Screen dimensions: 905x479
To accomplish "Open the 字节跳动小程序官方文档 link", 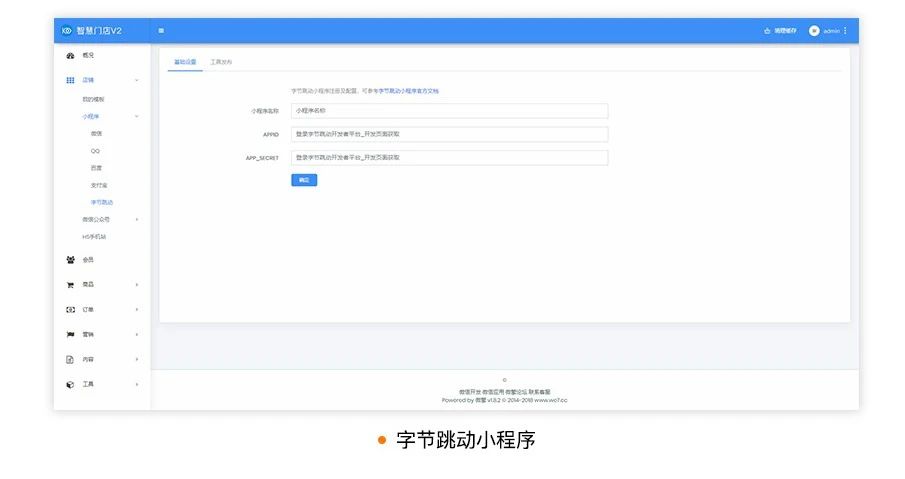I will click(409, 91).
